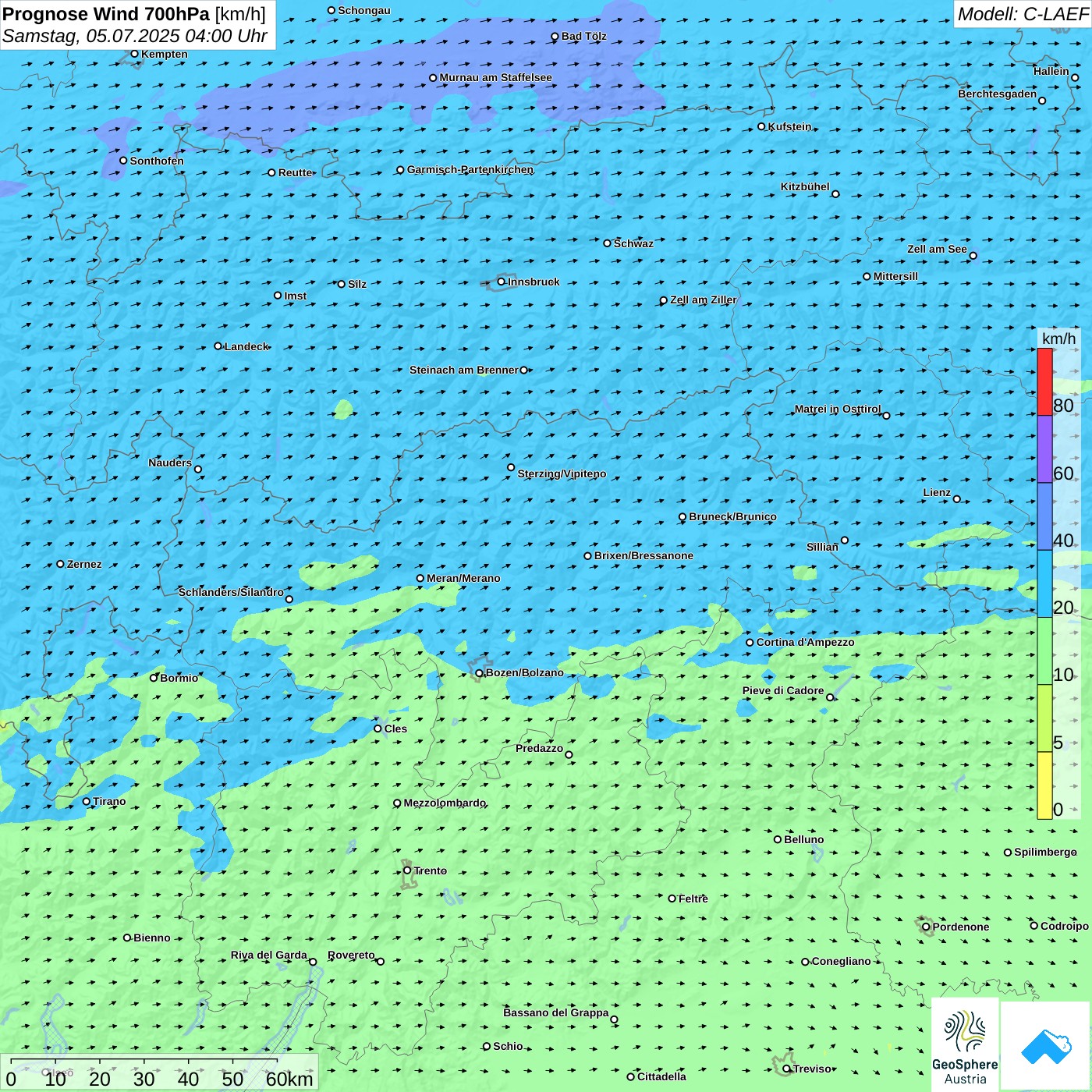Click the blue cloud logo icon
This screenshot has height=1092, width=1092.
1046,1046
